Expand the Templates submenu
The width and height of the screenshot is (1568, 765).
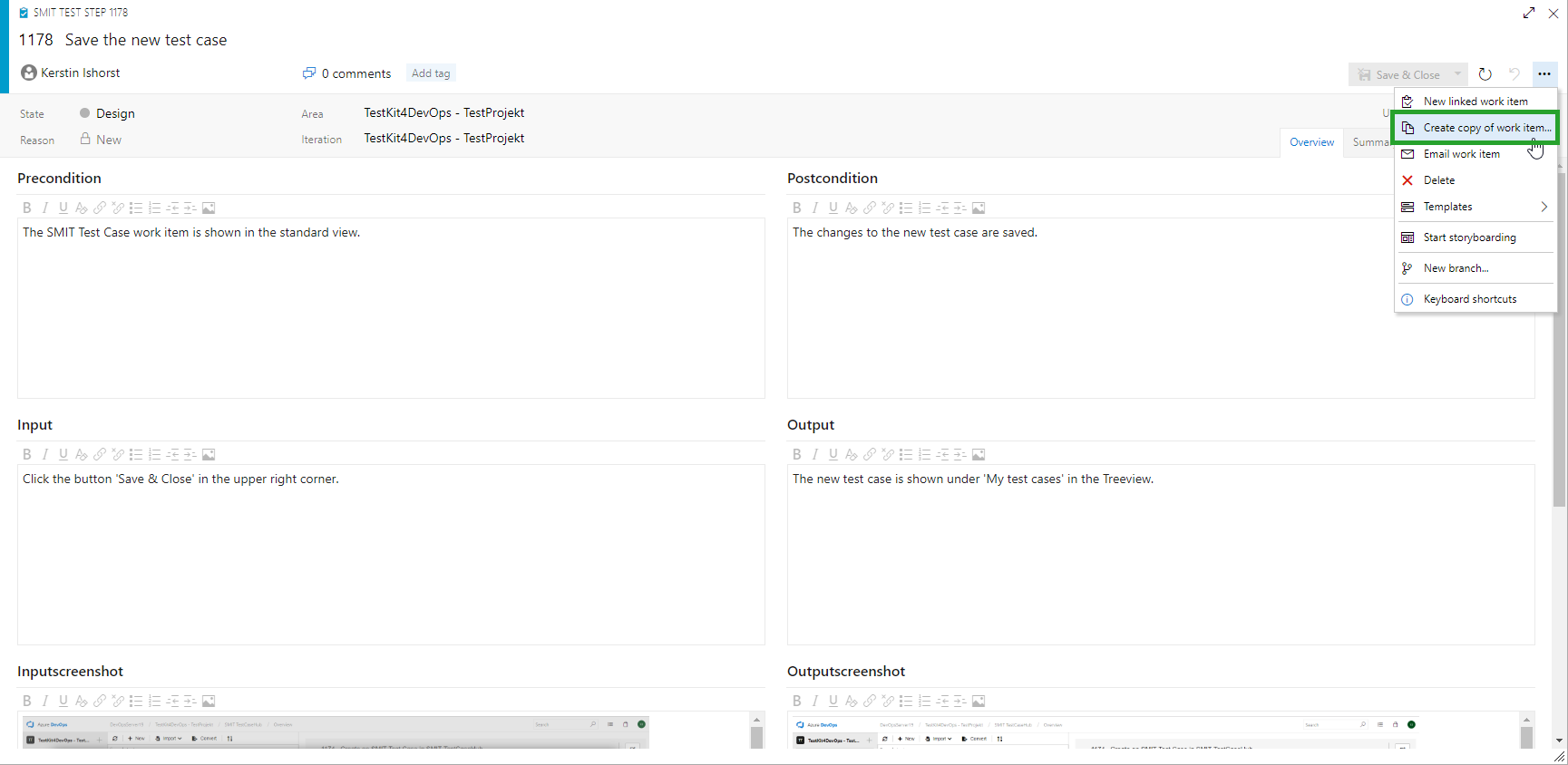[1544, 207]
